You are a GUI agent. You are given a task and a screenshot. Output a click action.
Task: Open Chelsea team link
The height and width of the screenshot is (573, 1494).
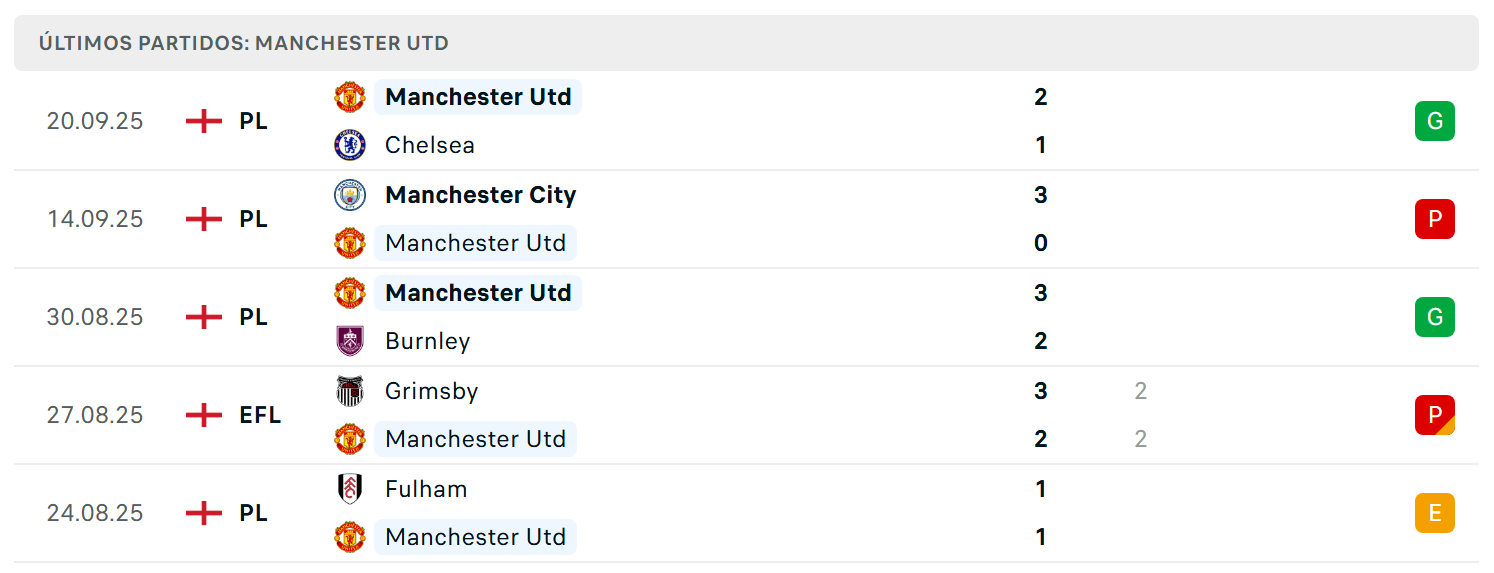430,145
